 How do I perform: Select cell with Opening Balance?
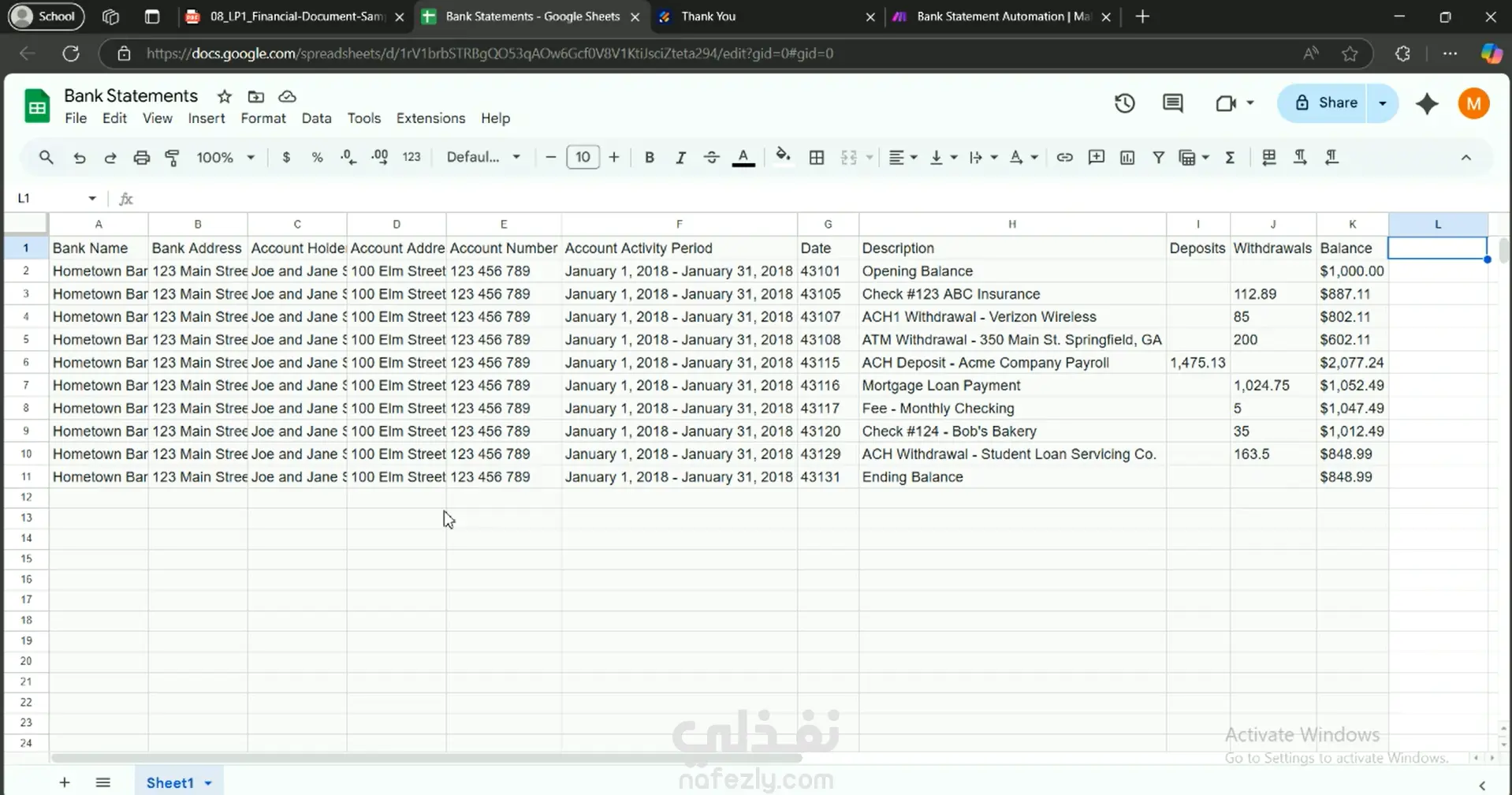click(1012, 271)
